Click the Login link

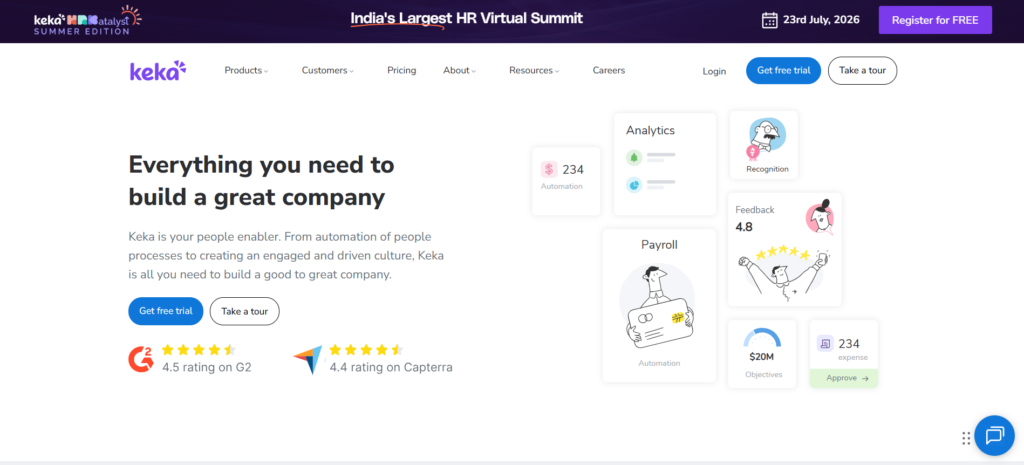pos(714,71)
